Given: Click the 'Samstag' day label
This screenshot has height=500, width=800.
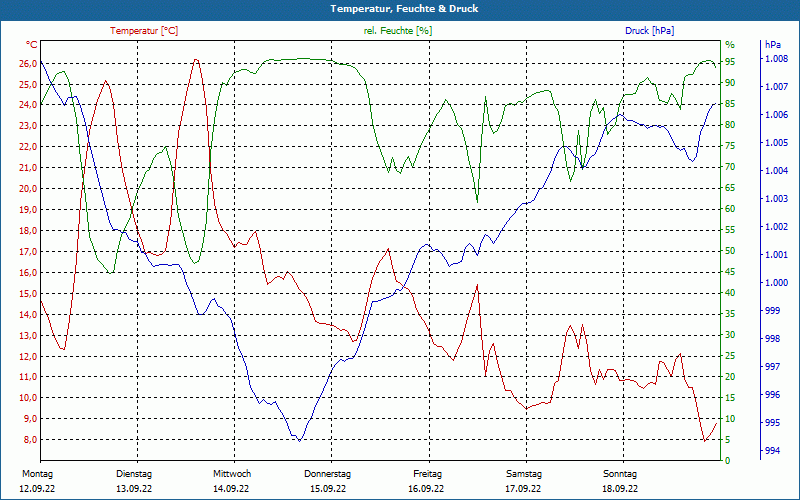Looking at the screenshot, I should click(524, 474).
